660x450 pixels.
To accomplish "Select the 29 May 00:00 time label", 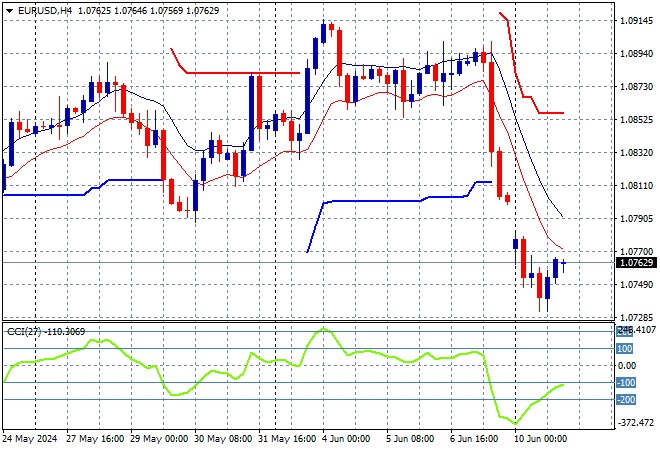I will [x=159, y=439].
